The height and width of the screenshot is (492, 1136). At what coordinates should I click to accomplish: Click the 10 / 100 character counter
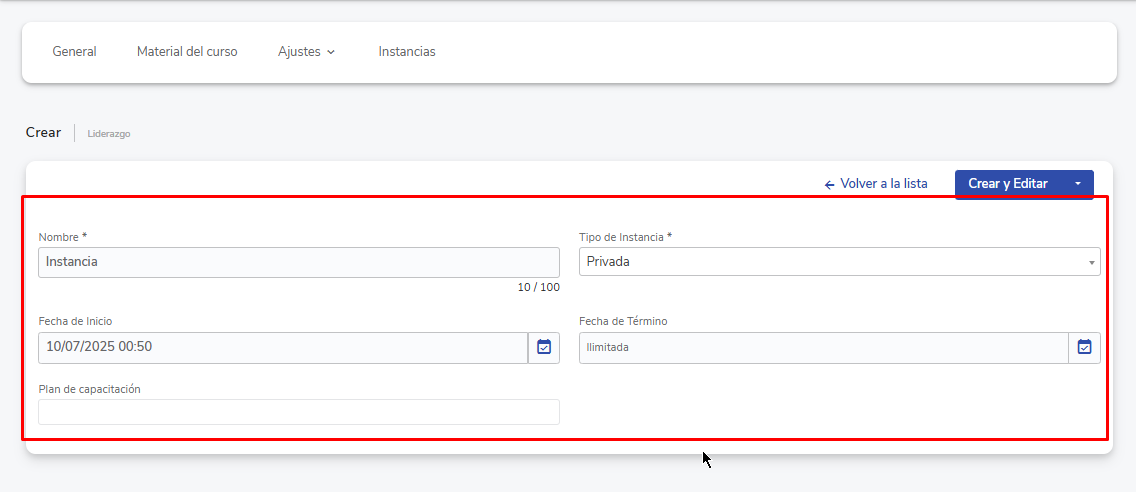[538, 288]
